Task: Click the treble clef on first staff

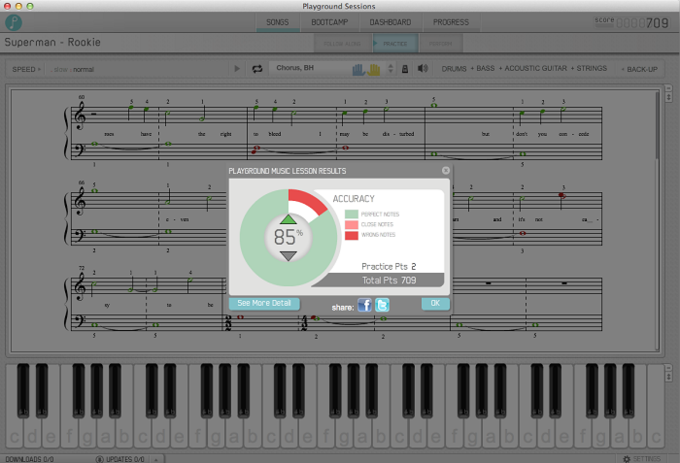Action: (80, 116)
